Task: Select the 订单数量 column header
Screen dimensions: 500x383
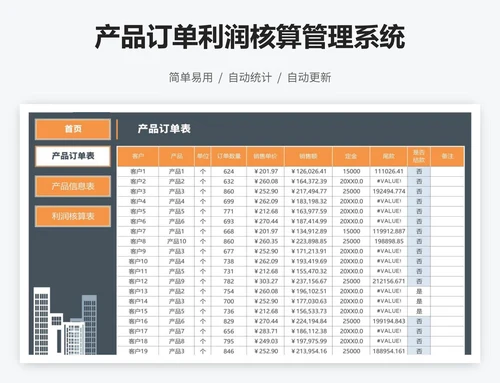Action: click(229, 156)
